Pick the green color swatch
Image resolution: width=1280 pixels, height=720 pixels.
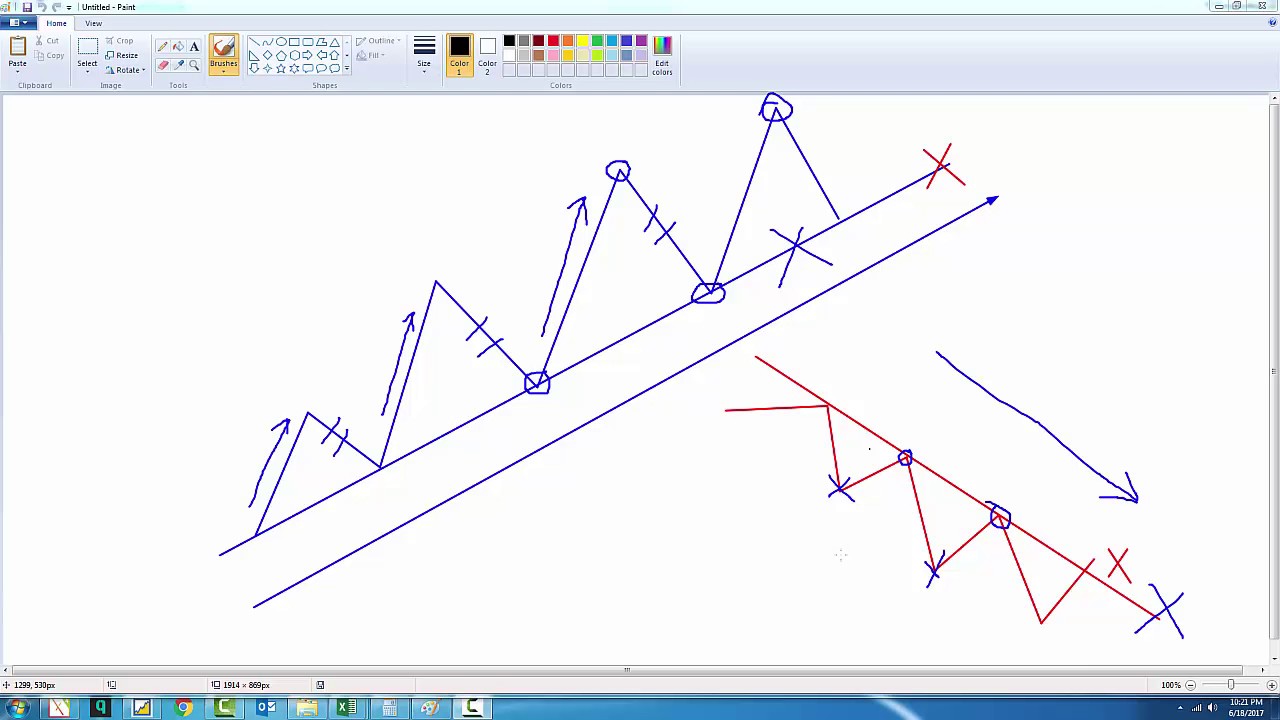597,41
